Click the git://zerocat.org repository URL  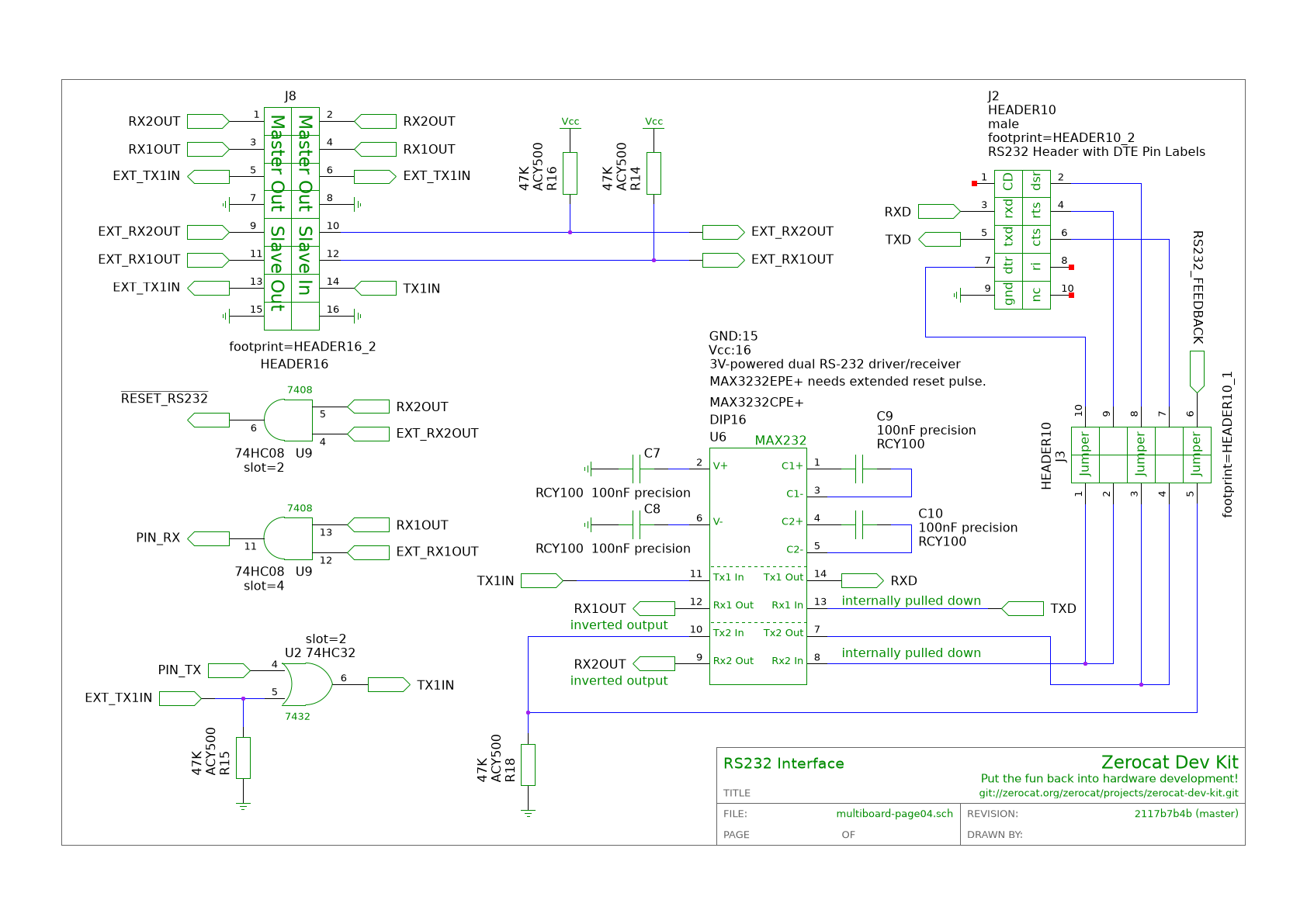pyautogui.click(x=1108, y=793)
